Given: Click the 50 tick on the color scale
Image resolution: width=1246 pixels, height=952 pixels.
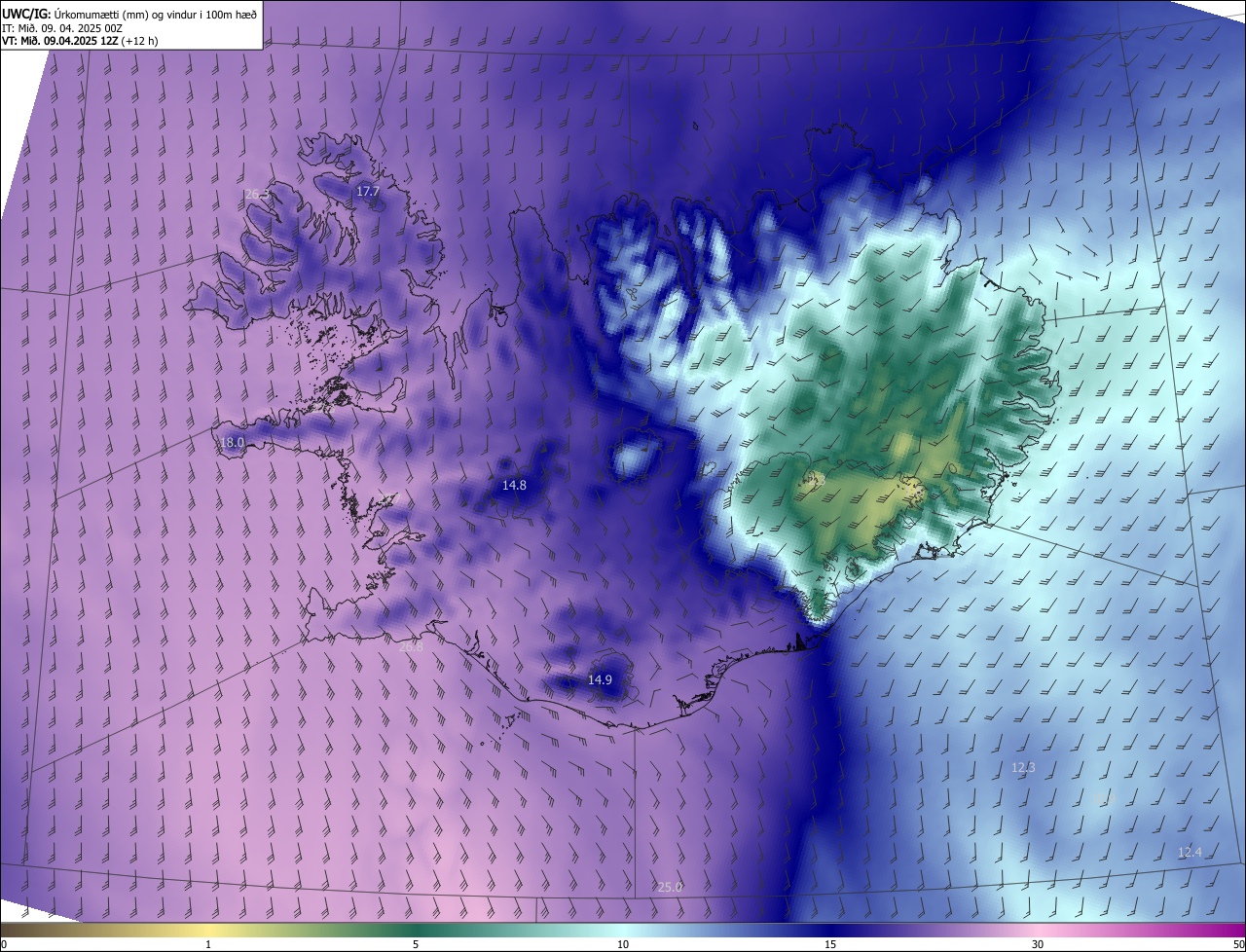Looking at the screenshot, I should click(x=1238, y=944).
